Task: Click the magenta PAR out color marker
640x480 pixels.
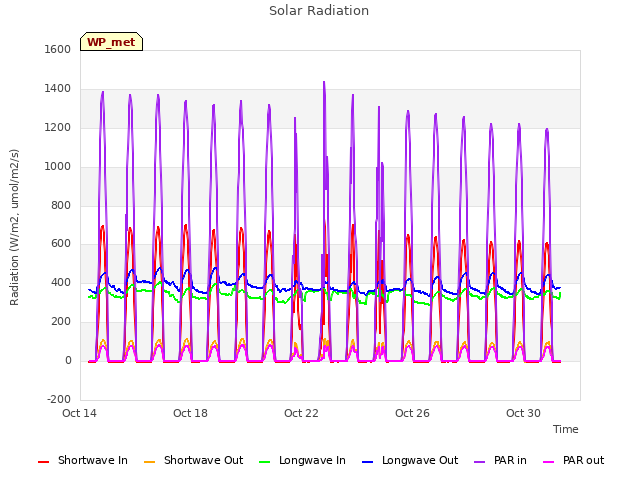Action: point(549,462)
